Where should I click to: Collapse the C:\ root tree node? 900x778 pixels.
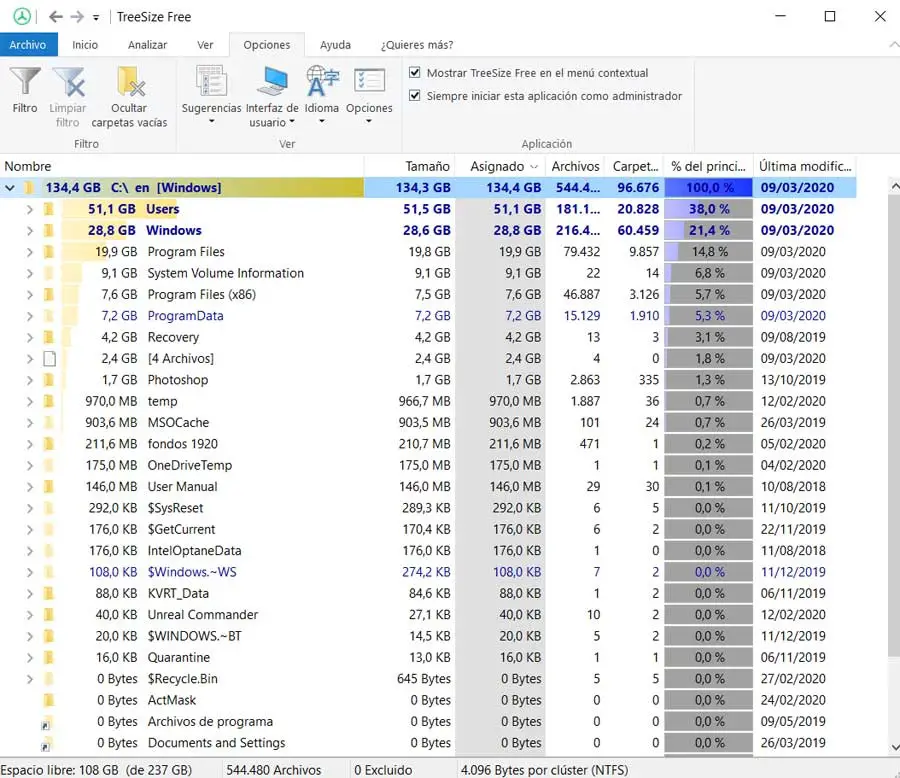10,188
